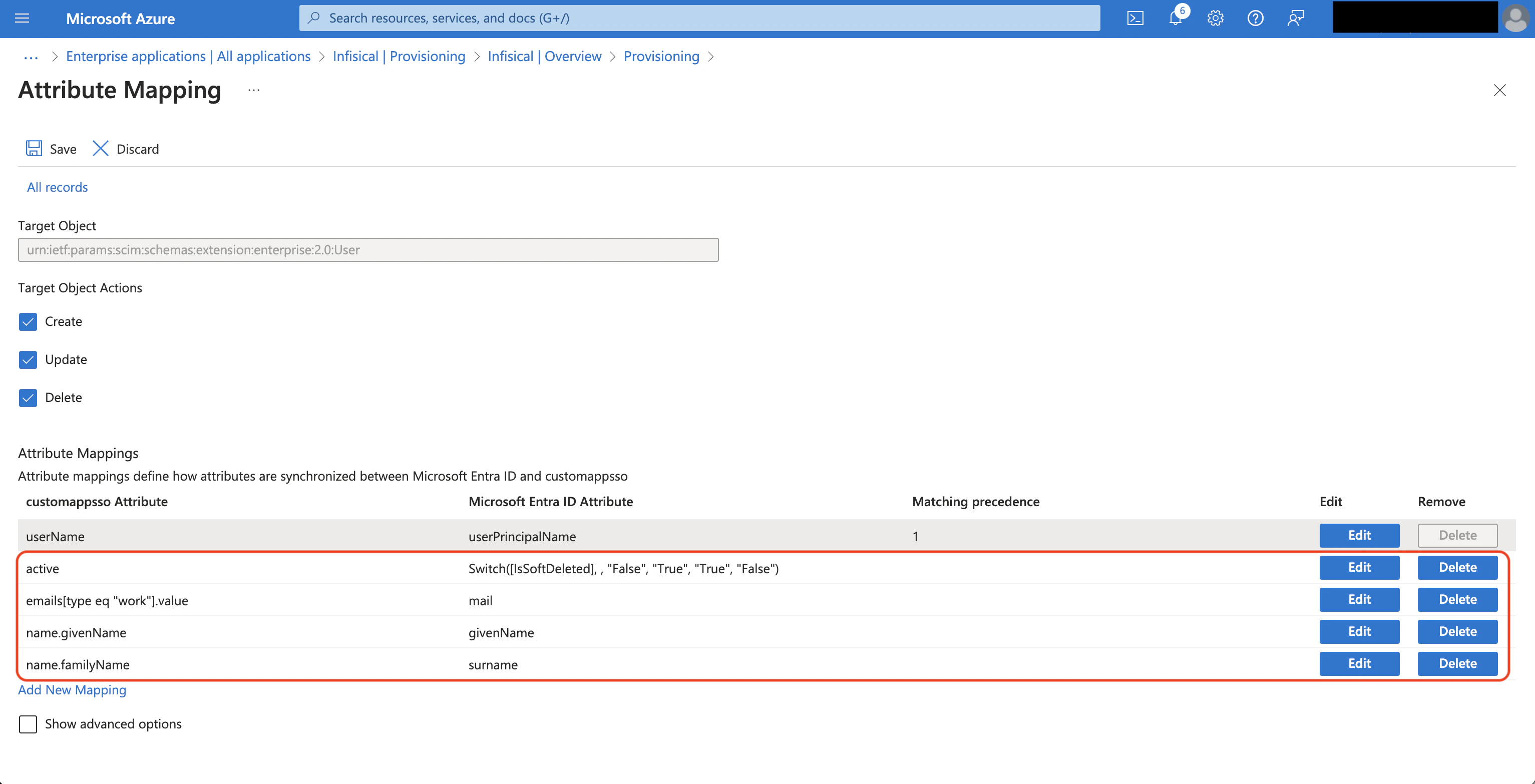Delete the name.familyName mapping
The height and width of the screenshot is (784, 1535).
1457,664
